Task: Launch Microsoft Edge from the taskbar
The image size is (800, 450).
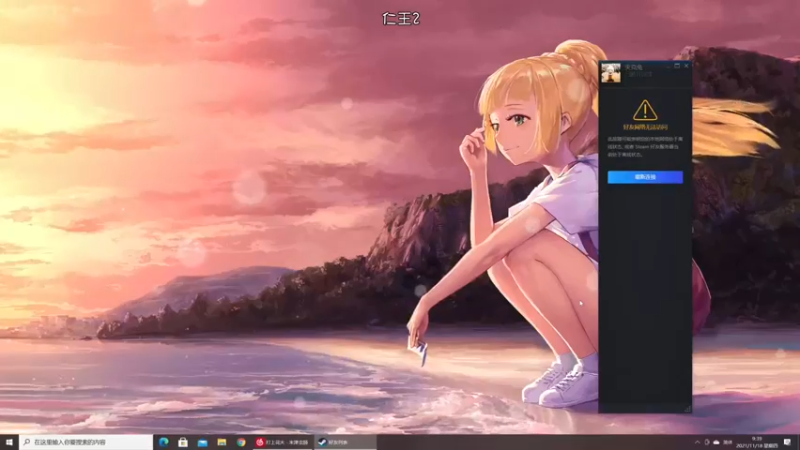Action: [x=163, y=442]
